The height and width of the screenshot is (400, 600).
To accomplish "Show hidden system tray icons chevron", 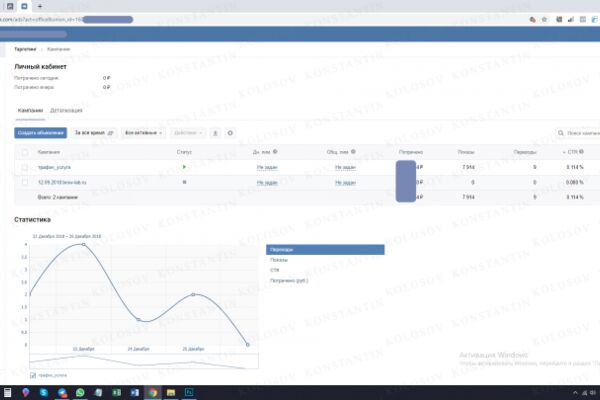I will (x=575, y=393).
